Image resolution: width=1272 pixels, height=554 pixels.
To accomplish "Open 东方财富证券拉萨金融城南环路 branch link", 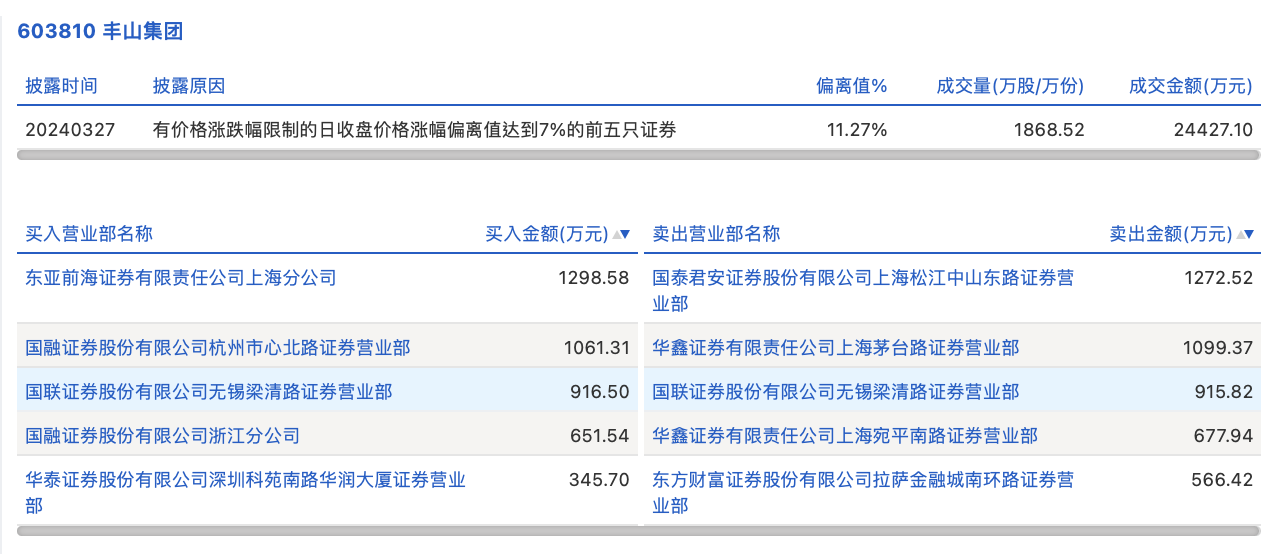I will 863,480.
